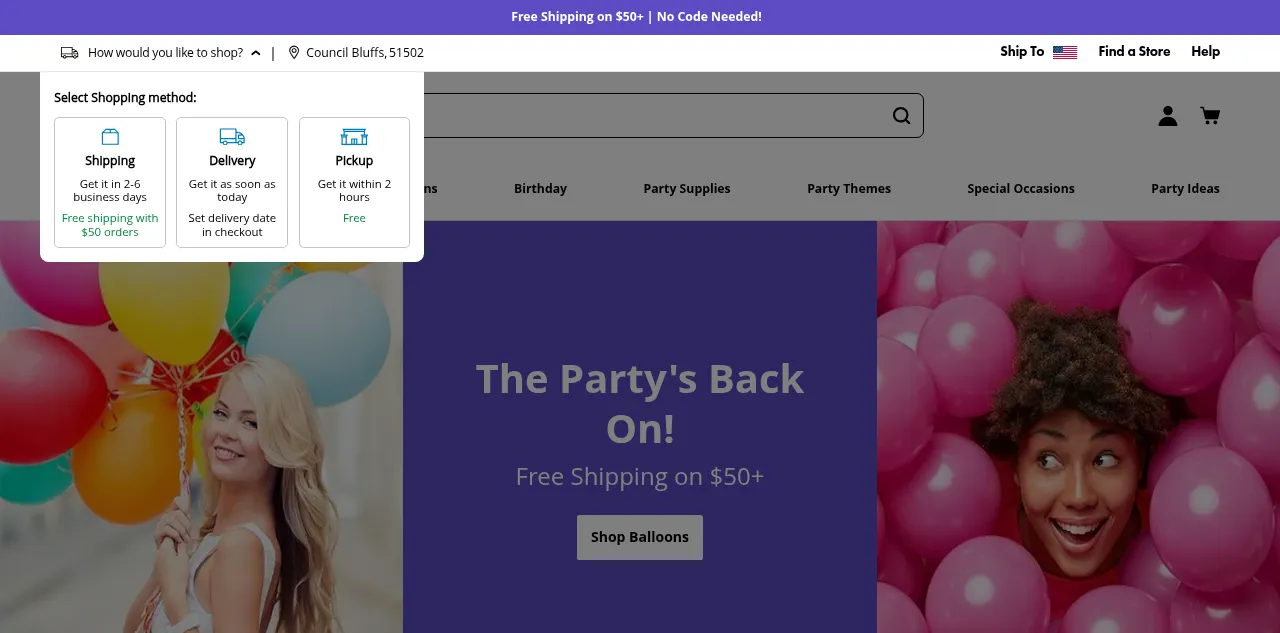
Task: Click the search magnifying glass icon
Action: click(901, 116)
